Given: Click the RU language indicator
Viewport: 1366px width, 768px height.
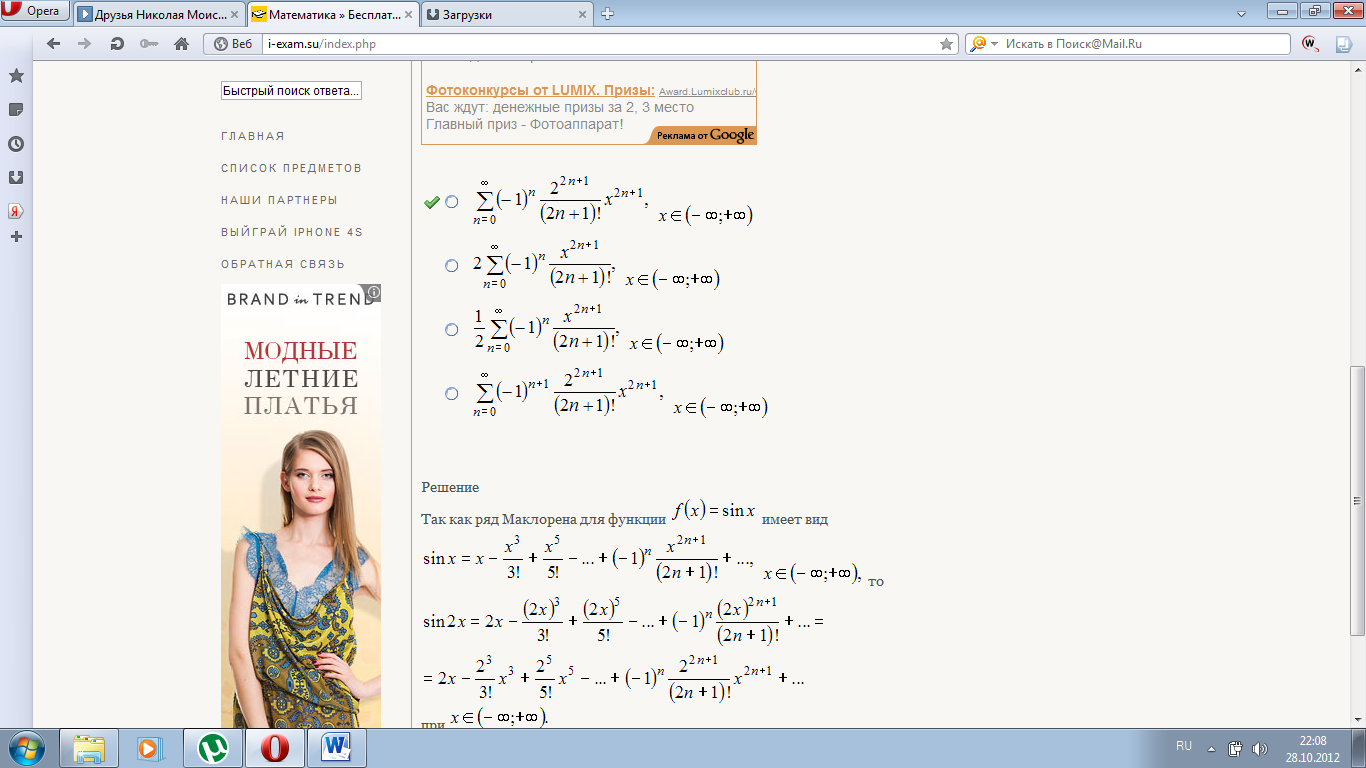Looking at the screenshot, I should point(1184,747).
